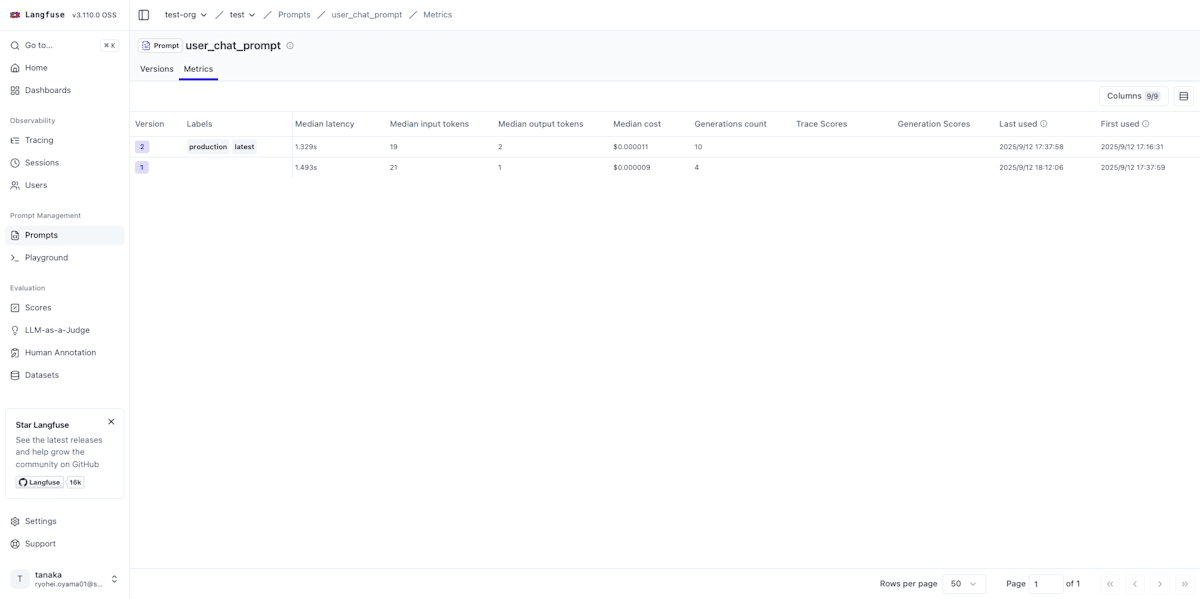Click the Settings gear icon
The height and width of the screenshot is (599, 1200).
coord(15,521)
